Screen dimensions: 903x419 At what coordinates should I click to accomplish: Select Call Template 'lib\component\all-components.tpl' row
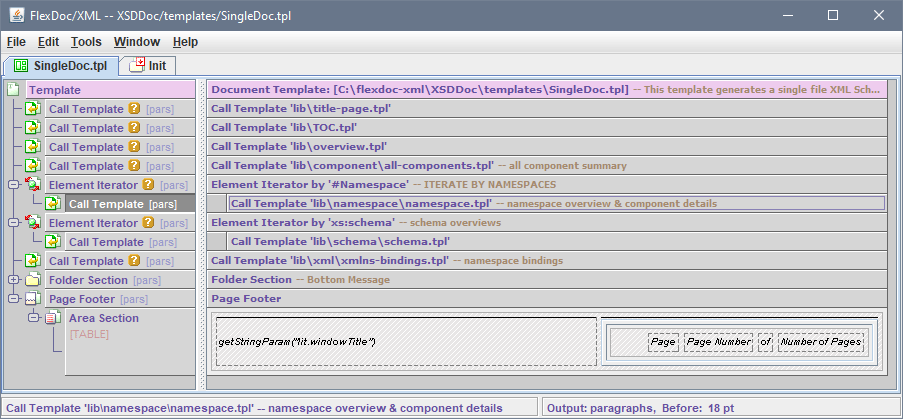point(547,166)
